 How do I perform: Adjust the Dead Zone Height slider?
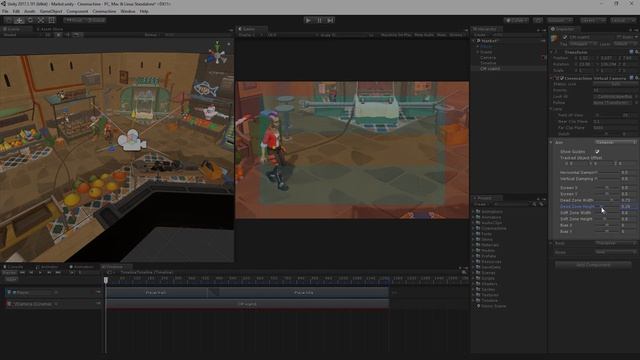pos(608,207)
